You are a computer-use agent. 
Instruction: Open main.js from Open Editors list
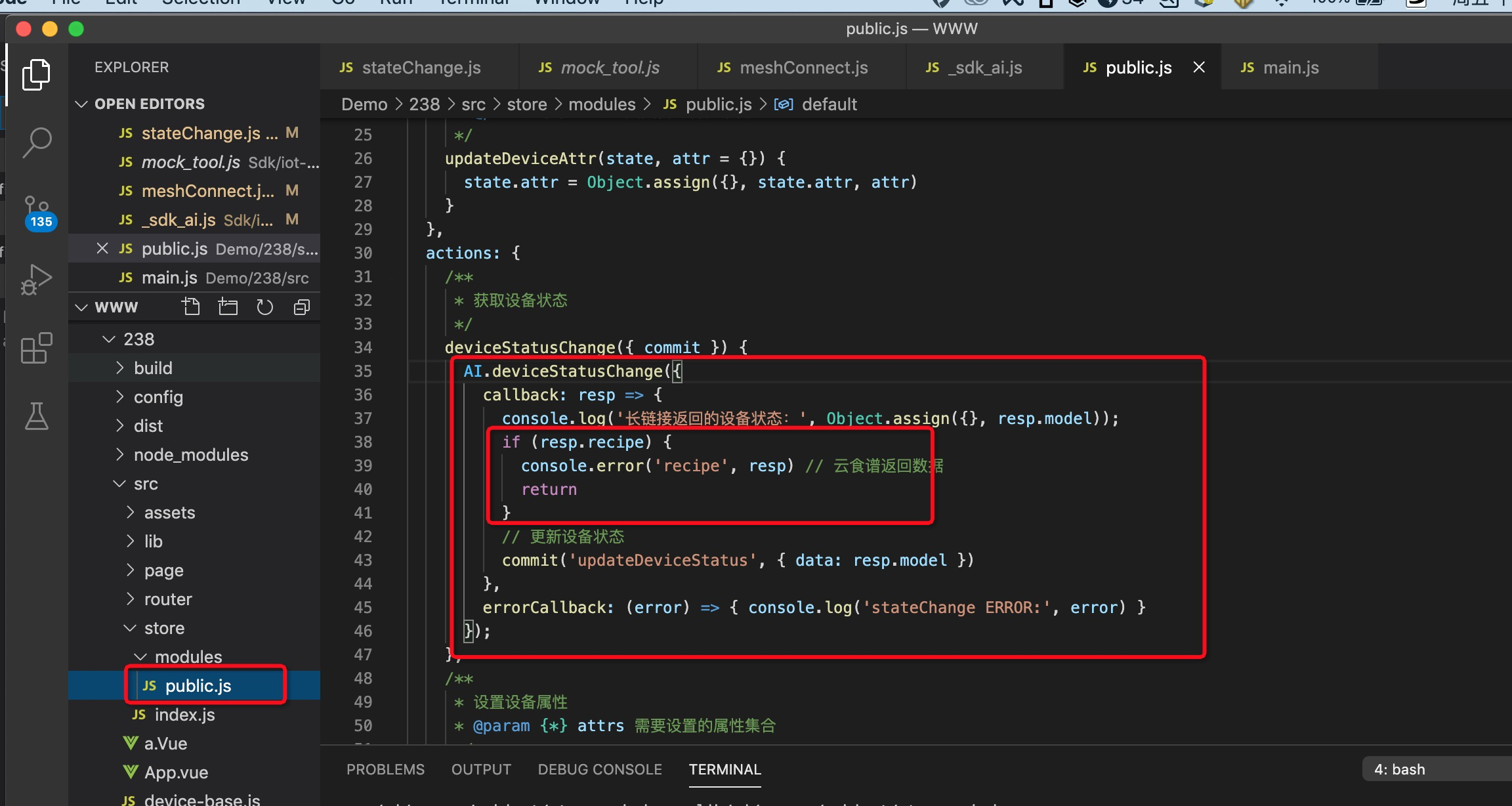point(194,278)
